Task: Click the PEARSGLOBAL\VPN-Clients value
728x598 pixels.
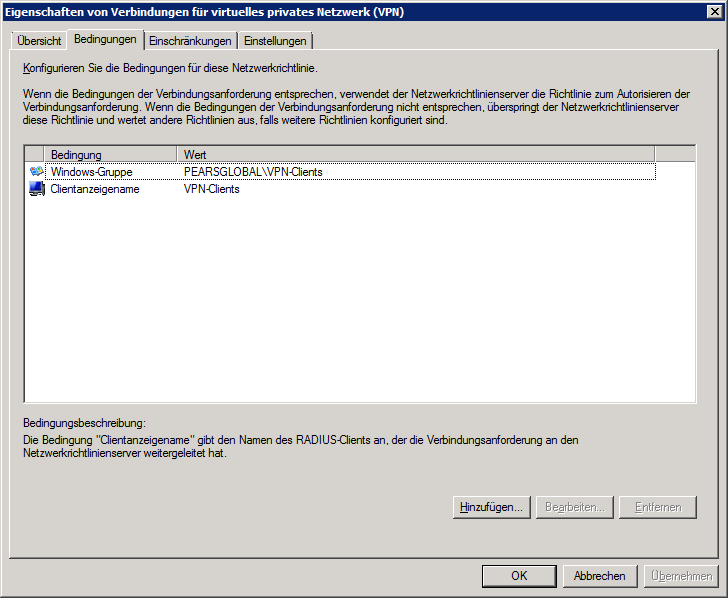Action: (253, 172)
